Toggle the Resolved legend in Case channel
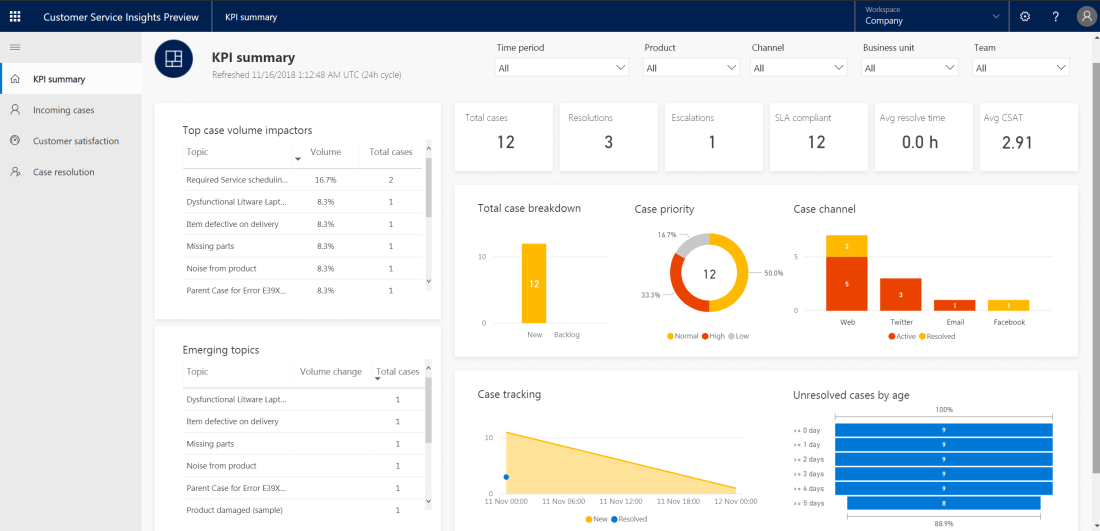The width and height of the screenshot is (1100, 531). pyautogui.click(x=938, y=336)
